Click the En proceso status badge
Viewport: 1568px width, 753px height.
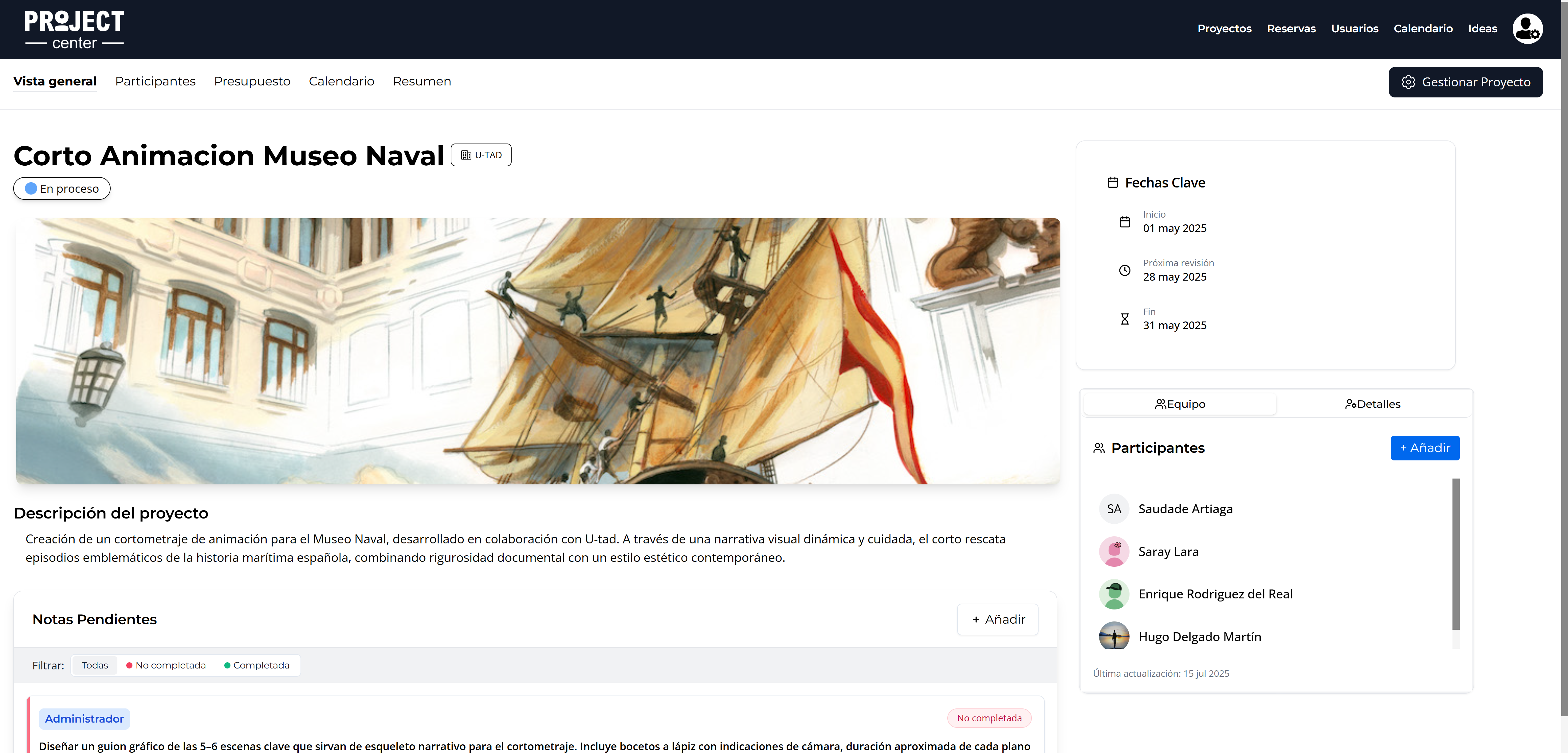pos(61,189)
